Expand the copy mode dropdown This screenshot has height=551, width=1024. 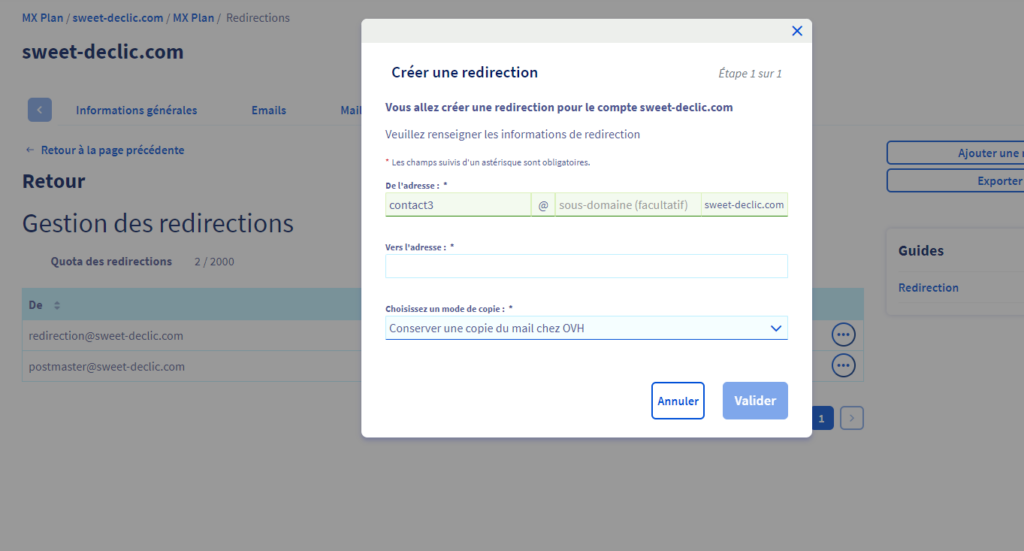pos(586,328)
